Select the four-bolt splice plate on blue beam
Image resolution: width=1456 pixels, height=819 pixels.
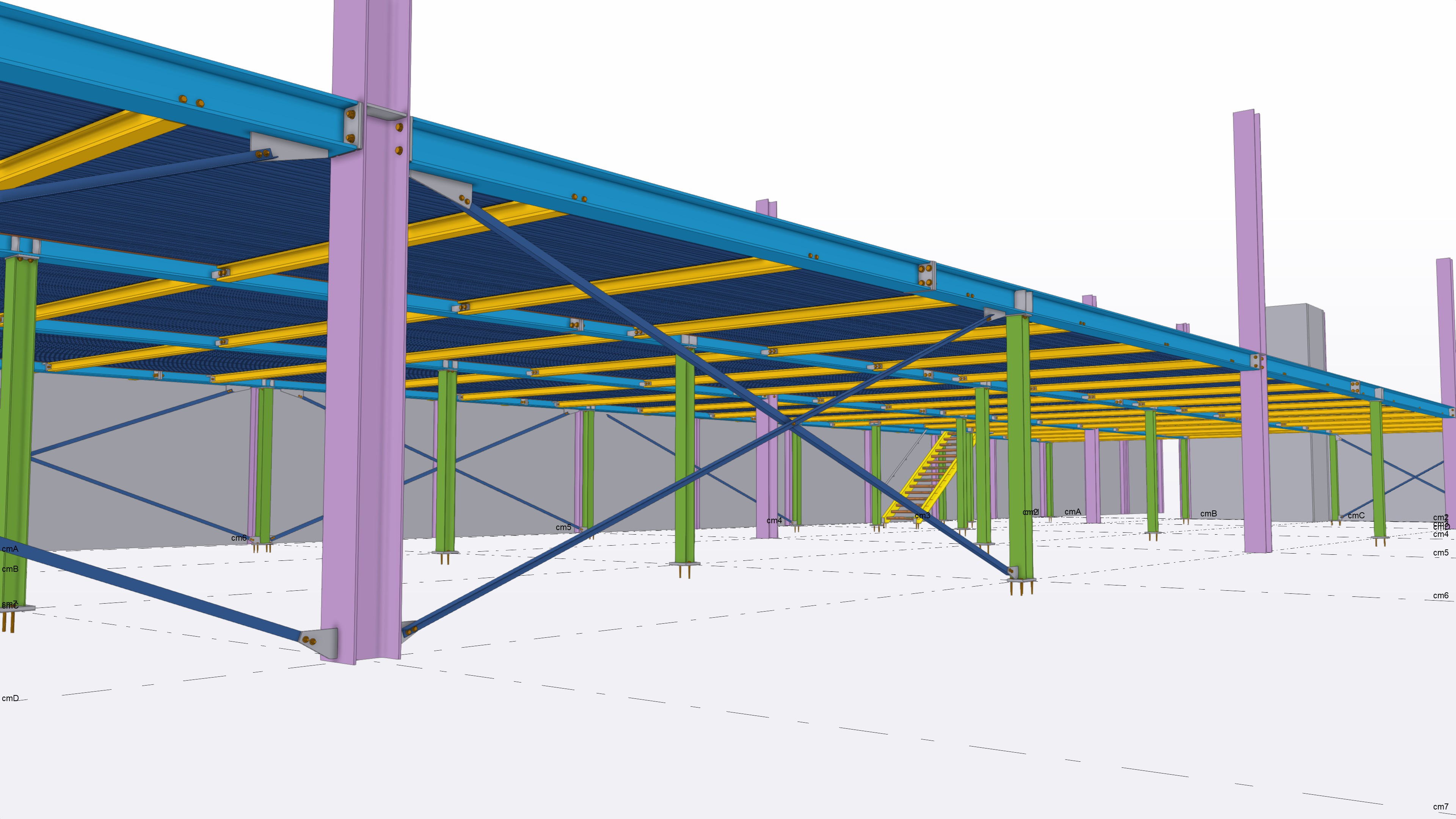click(x=926, y=275)
